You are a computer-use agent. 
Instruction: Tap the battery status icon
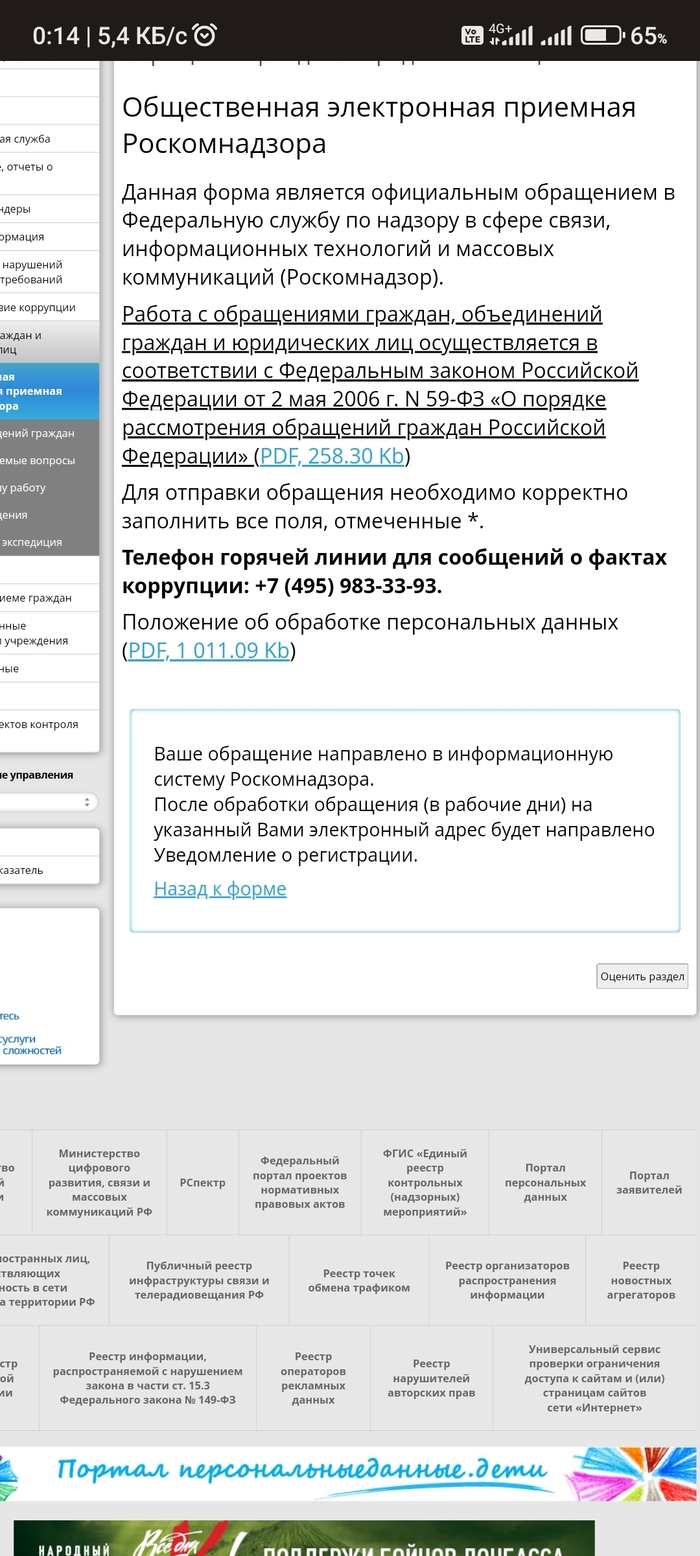[601, 36]
